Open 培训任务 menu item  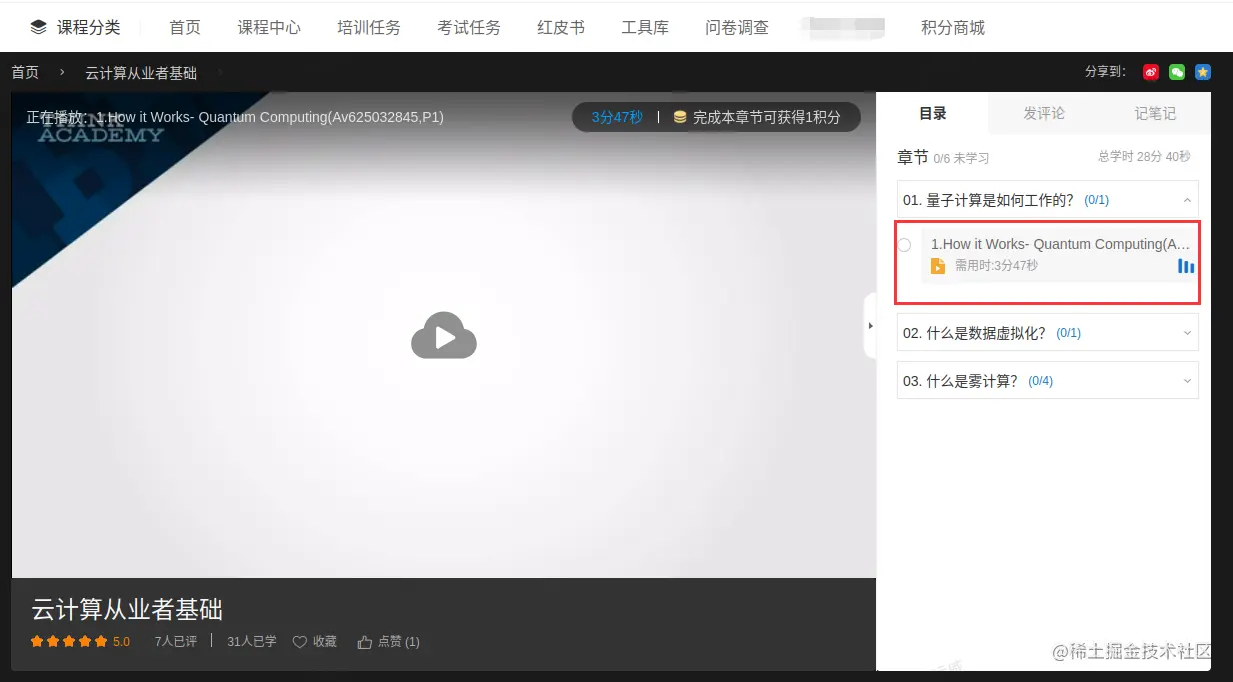point(369,28)
